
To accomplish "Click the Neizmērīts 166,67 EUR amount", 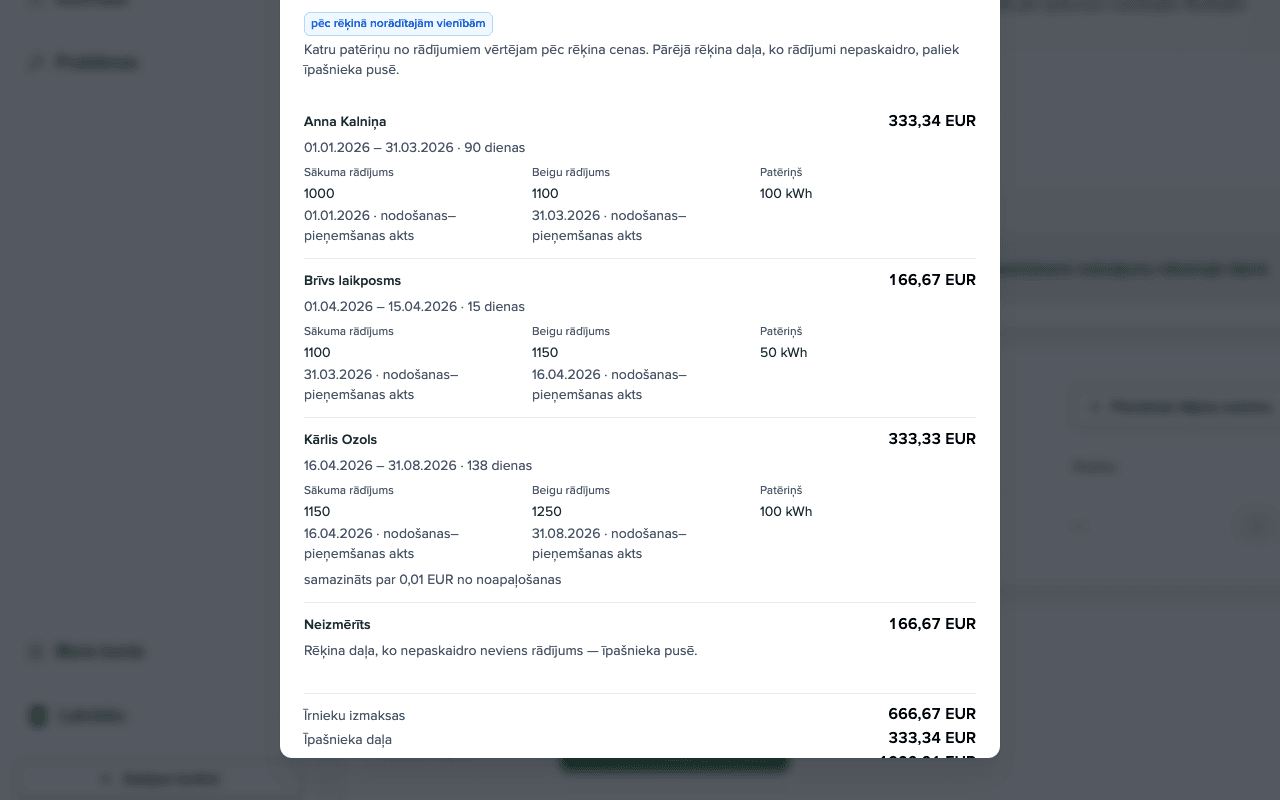I will tap(932, 624).
